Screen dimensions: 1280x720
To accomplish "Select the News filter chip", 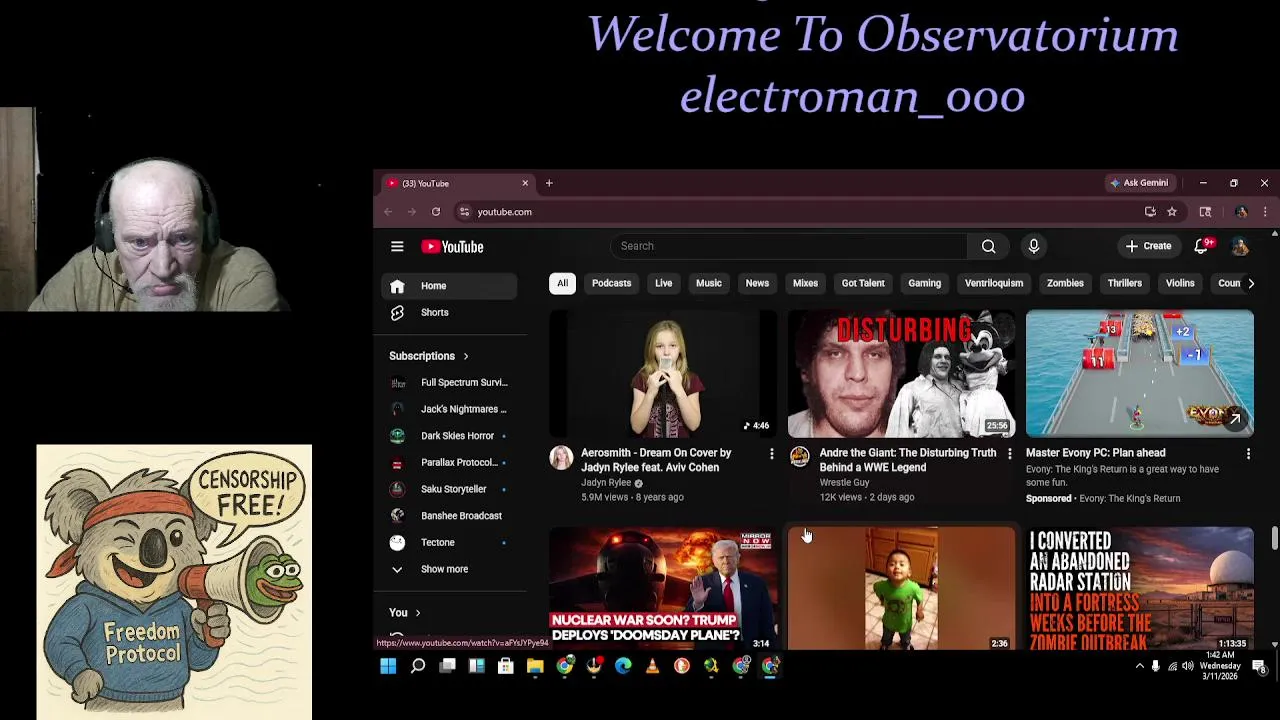I will point(757,283).
